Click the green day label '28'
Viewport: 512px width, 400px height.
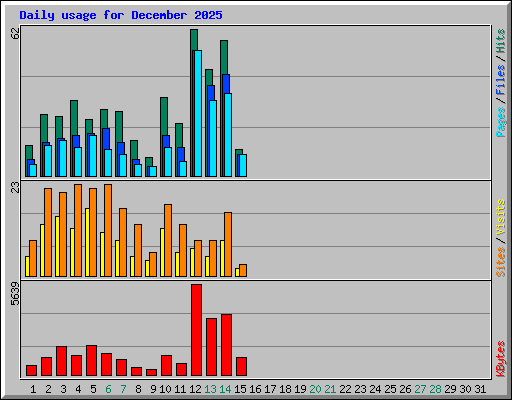435,389
